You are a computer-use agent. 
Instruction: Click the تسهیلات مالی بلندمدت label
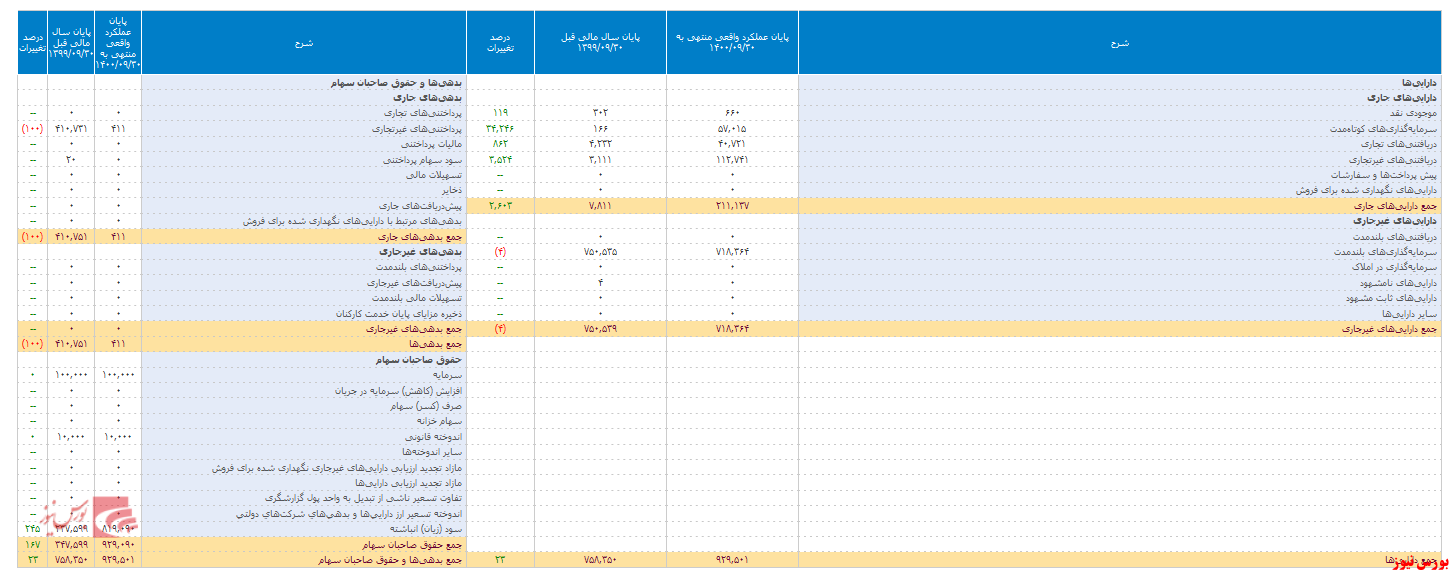click(x=417, y=298)
